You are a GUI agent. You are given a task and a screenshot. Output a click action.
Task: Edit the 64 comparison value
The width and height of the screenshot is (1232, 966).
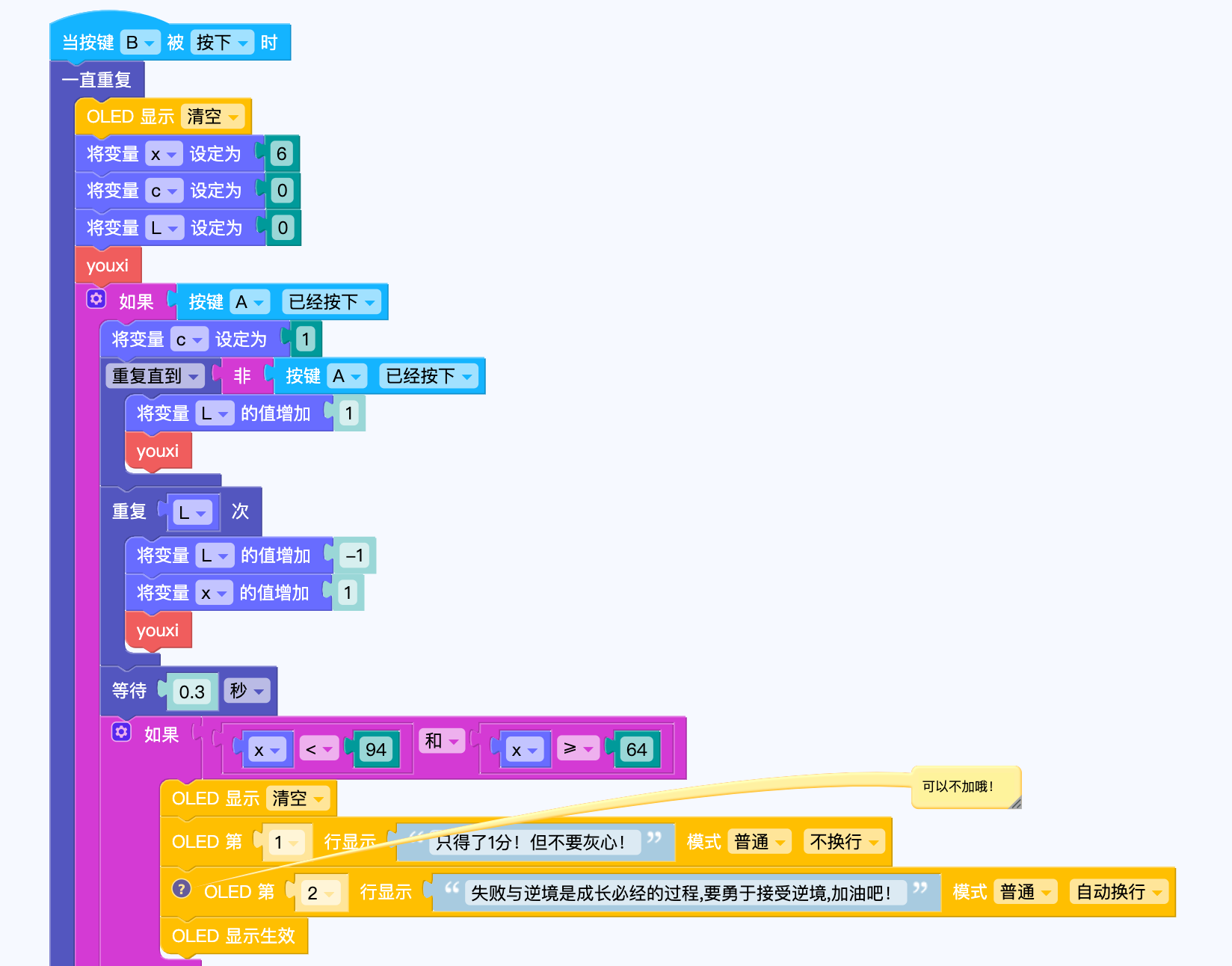click(636, 750)
